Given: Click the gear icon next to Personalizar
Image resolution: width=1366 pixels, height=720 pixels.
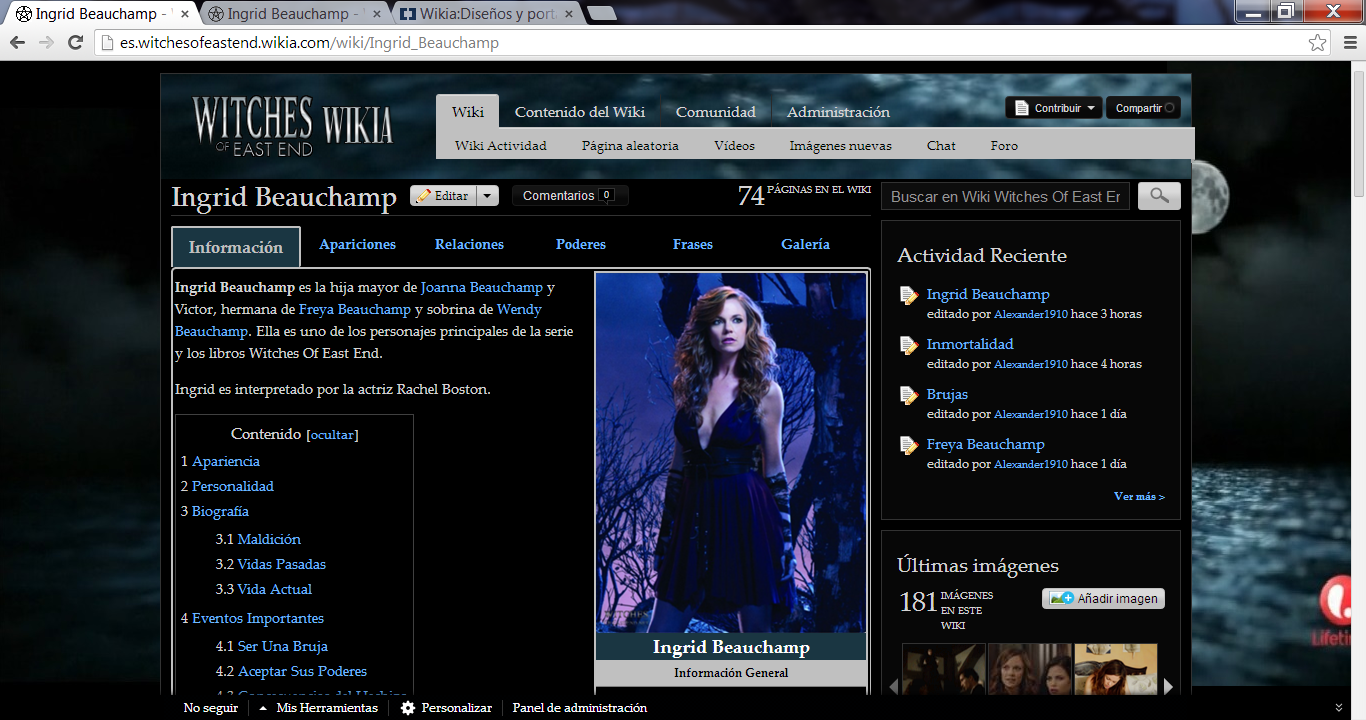Looking at the screenshot, I should [408, 708].
